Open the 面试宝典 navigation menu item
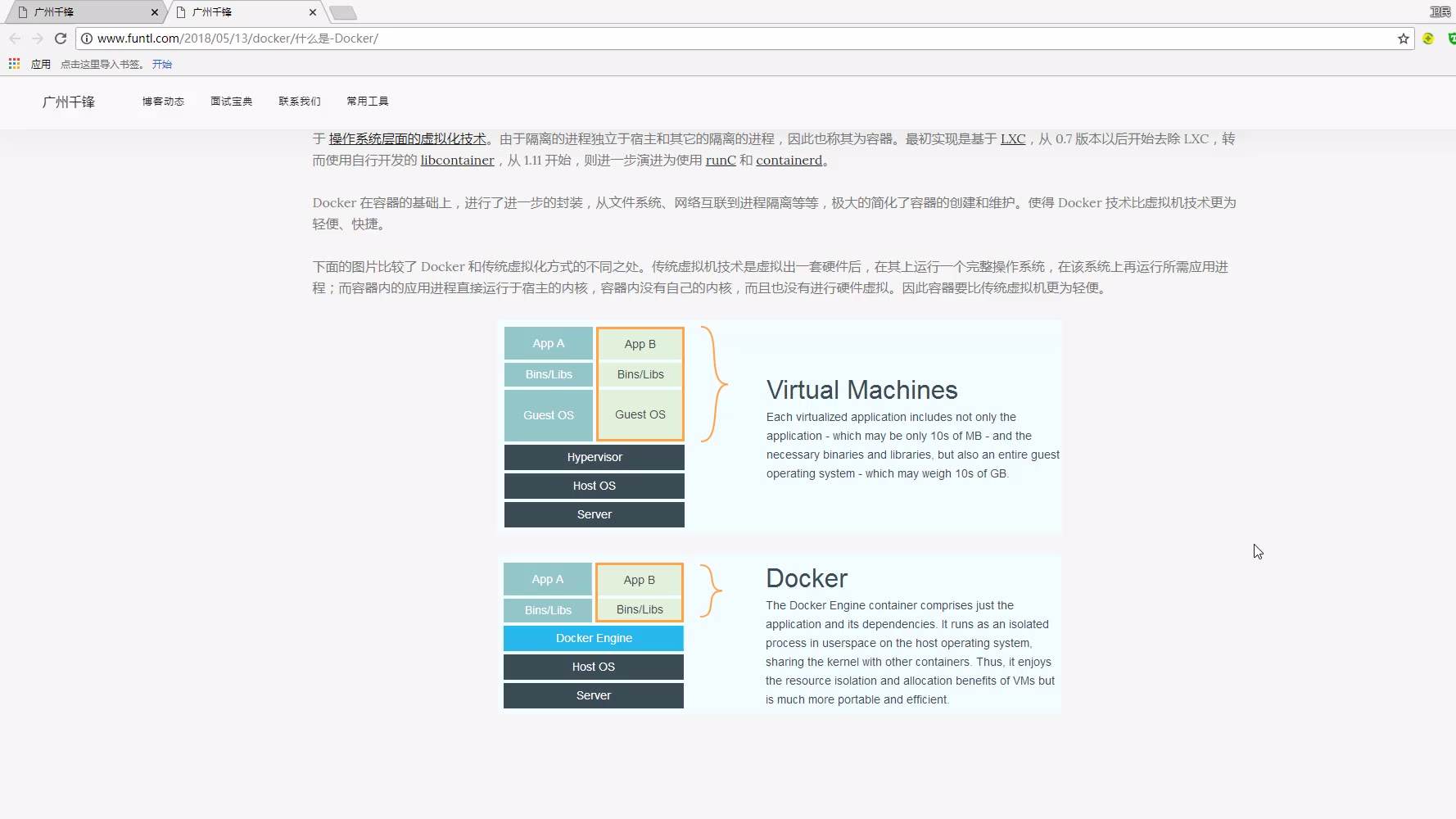Viewport: 1456px width, 819px height. coord(231,102)
